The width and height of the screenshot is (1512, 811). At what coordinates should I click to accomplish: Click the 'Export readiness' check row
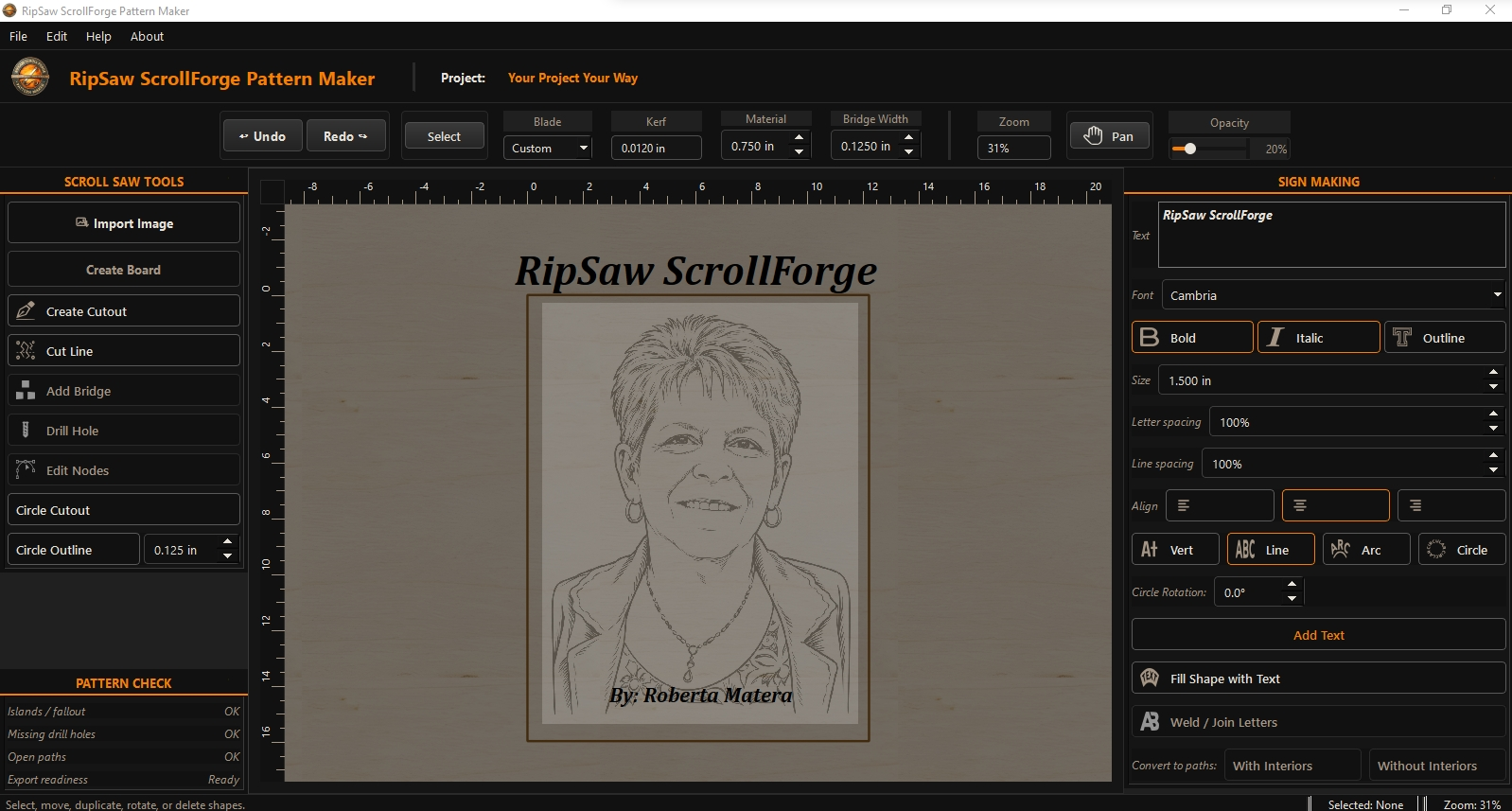(x=124, y=779)
